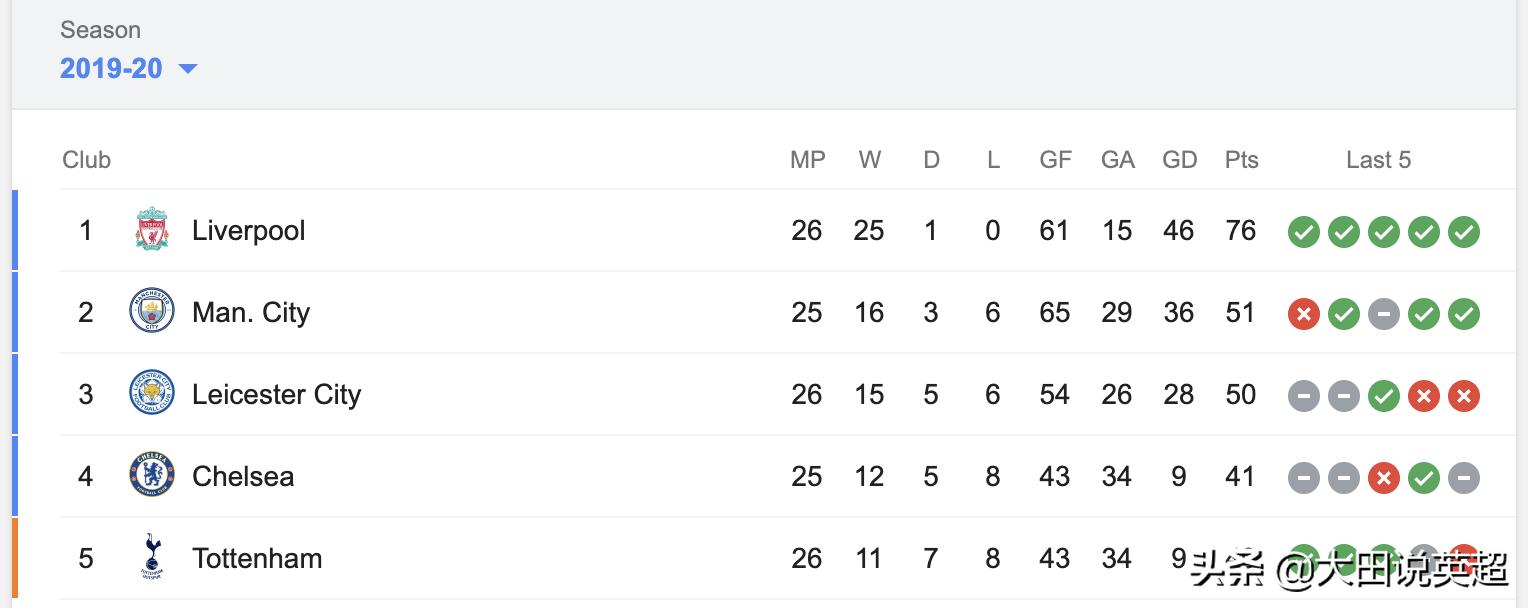Click Leicester City's first grey draw icon
Image resolution: width=1528 pixels, height=608 pixels.
tap(1303, 396)
